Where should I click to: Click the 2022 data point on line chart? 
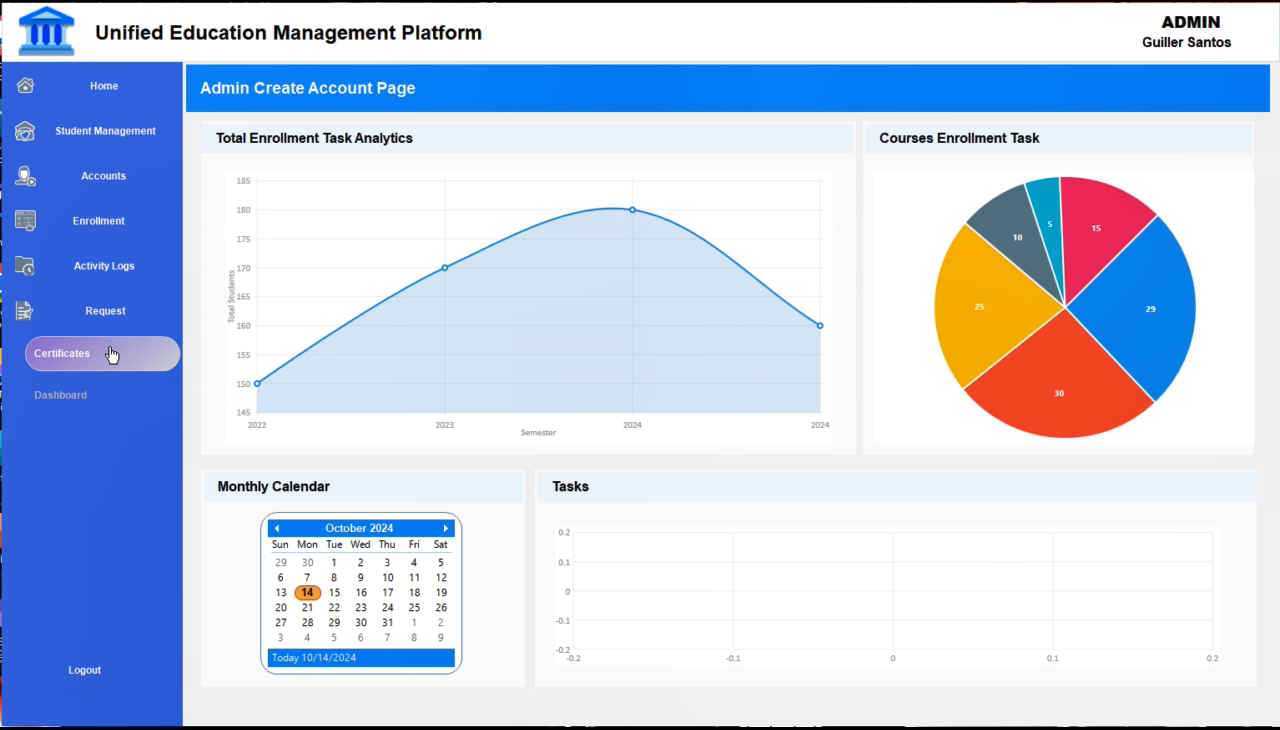point(257,383)
